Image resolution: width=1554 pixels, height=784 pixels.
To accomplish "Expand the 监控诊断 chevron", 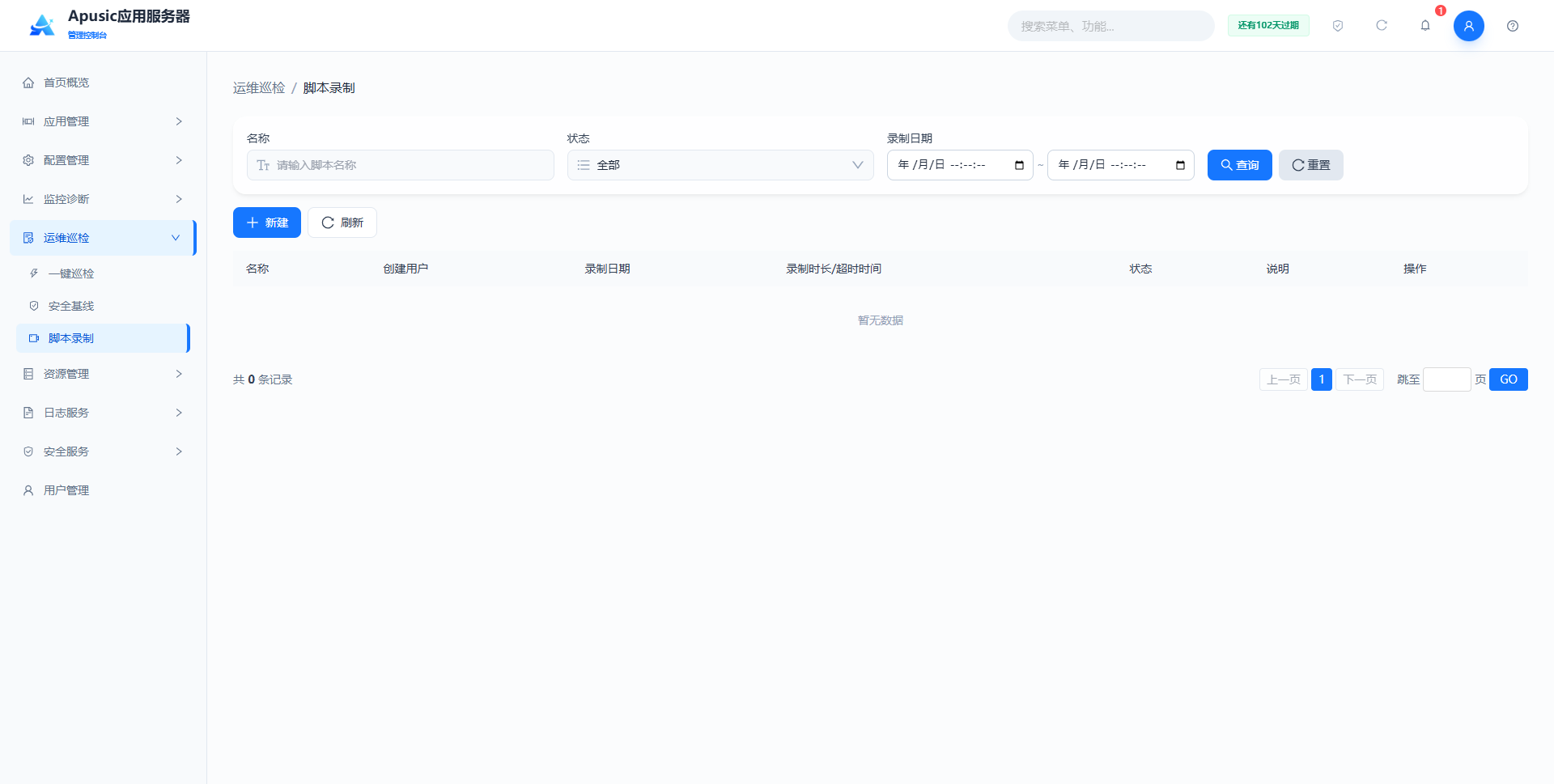I will pos(179,199).
